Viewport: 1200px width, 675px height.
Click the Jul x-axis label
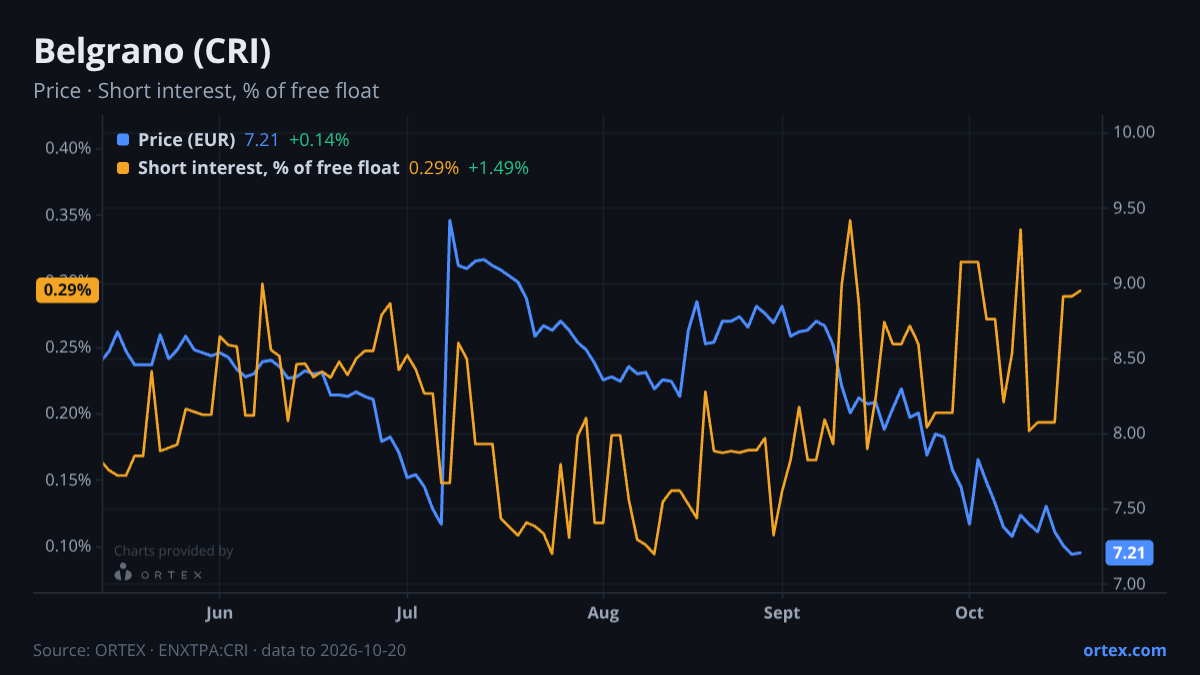coord(406,613)
